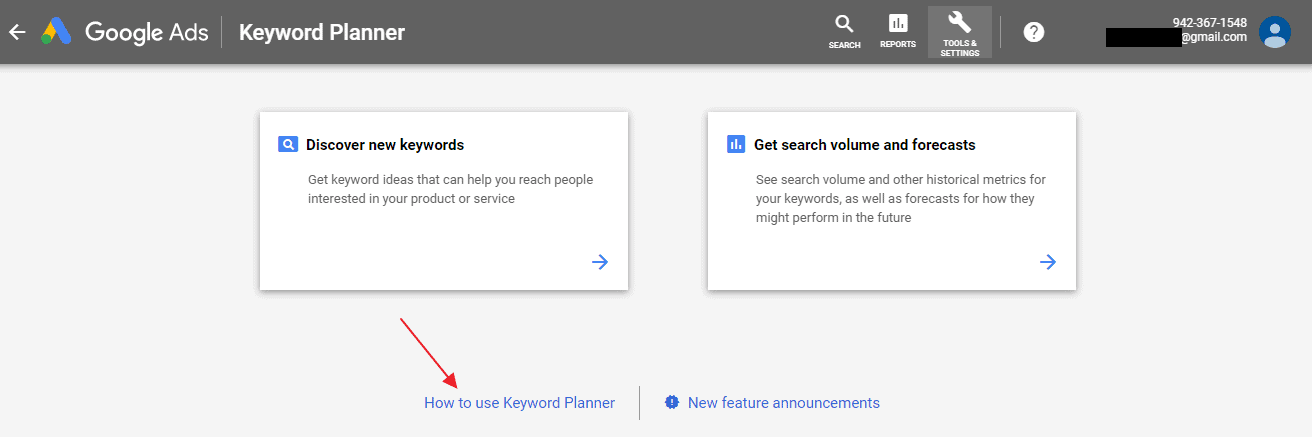Click the blue magnifier icon on Discover card
The height and width of the screenshot is (437, 1312).
(x=288, y=145)
